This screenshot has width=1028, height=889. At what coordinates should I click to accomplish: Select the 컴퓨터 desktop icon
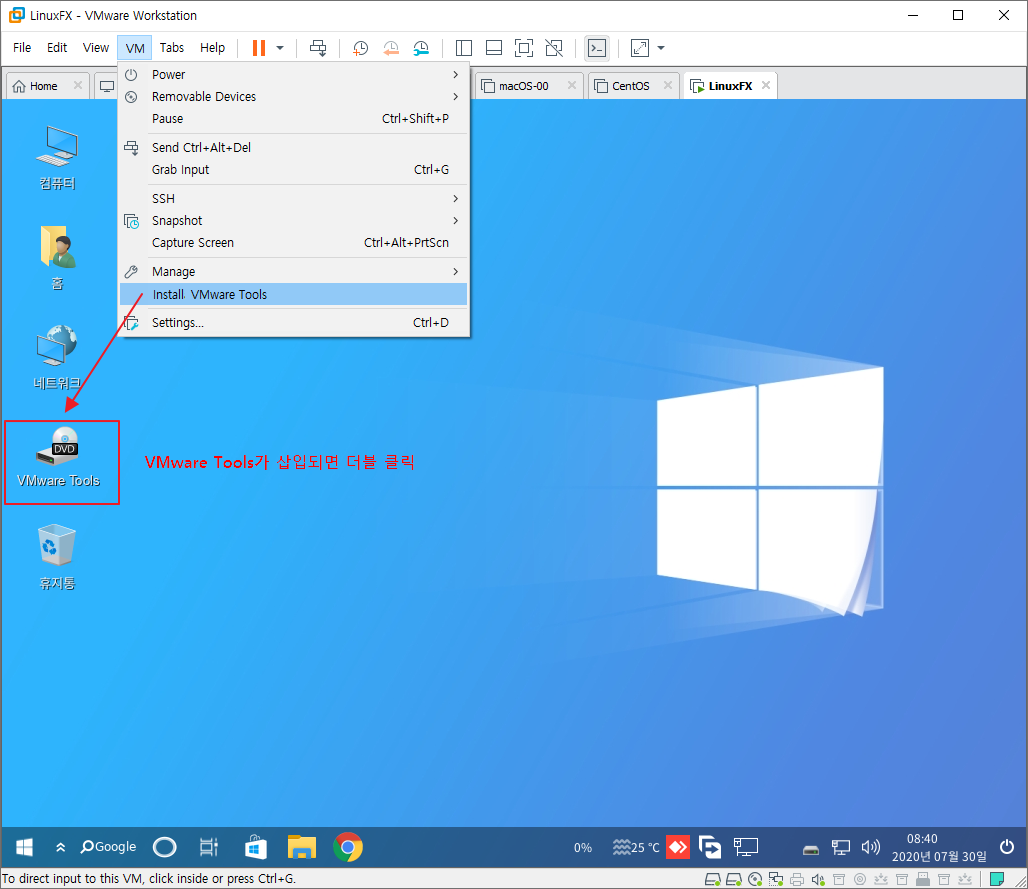[x=58, y=157]
